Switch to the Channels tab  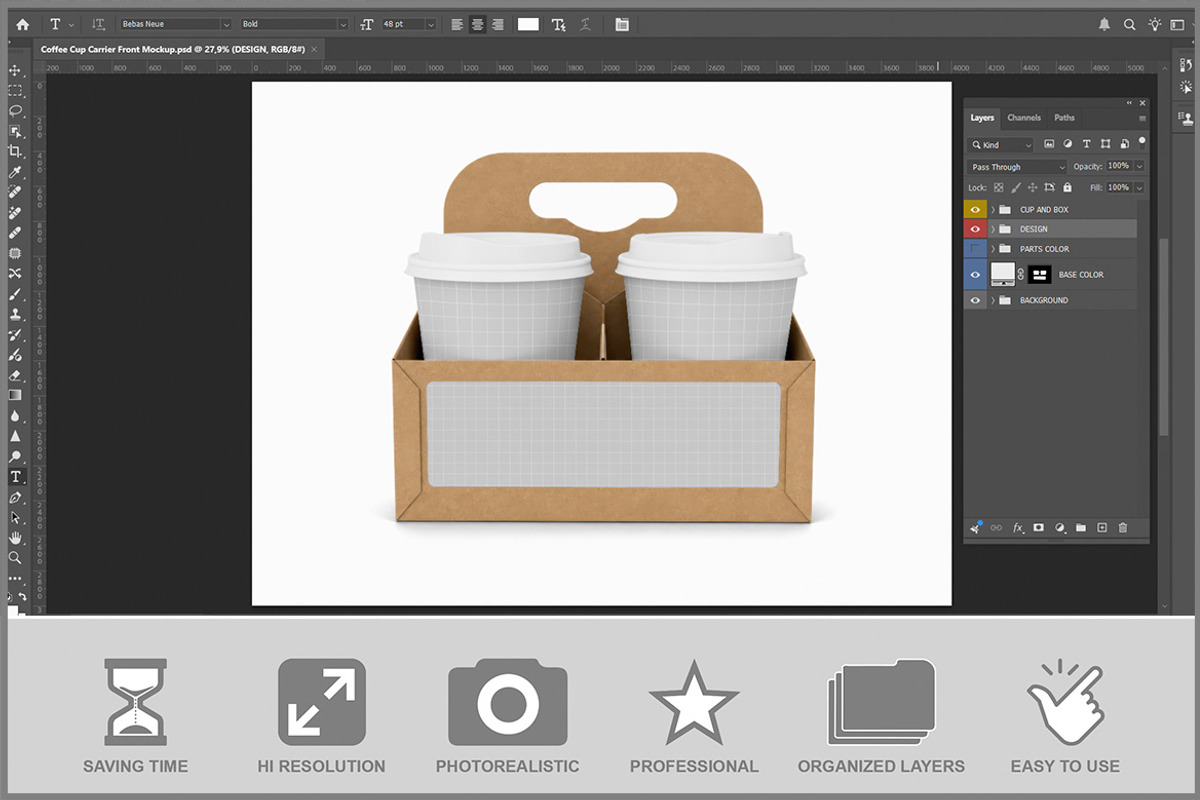1024,118
